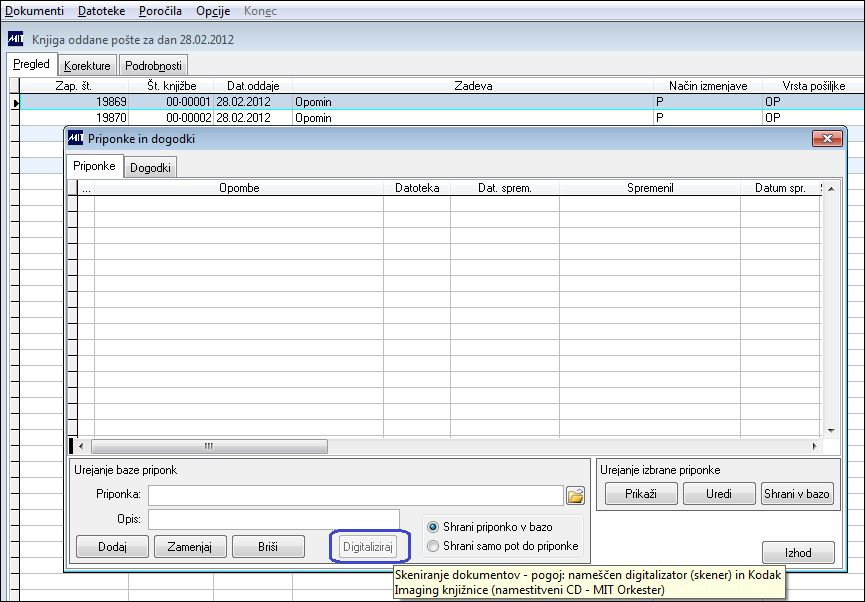865x602 pixels.
Task: Click MIT icon beside Knjiga oddane pošte
Action: pos(15,39)
